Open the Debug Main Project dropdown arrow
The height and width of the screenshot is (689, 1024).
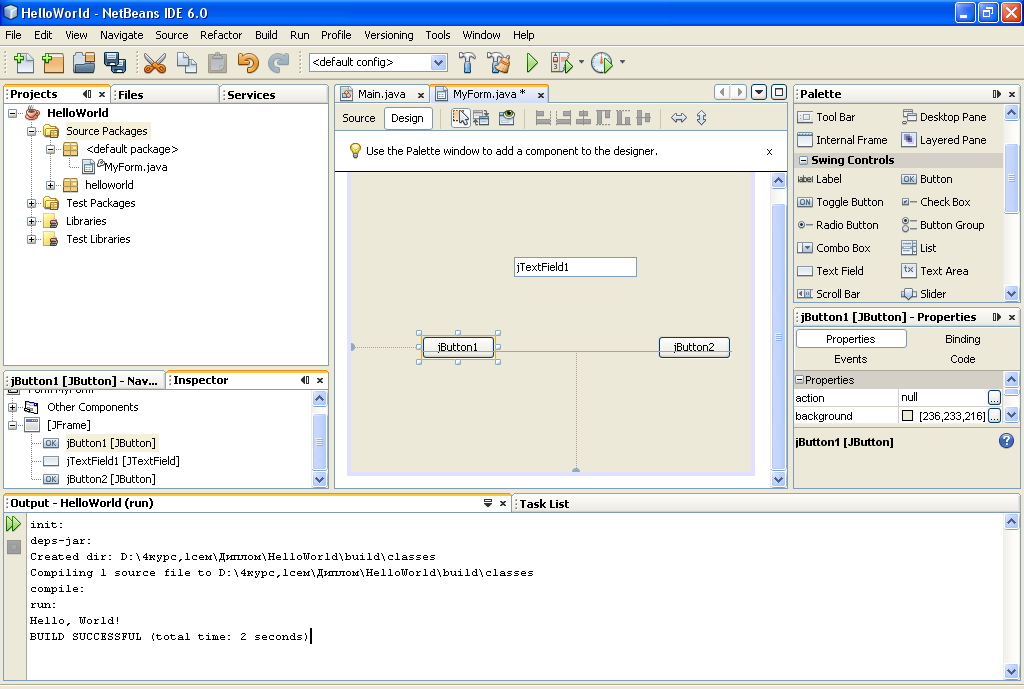point(581,62)
